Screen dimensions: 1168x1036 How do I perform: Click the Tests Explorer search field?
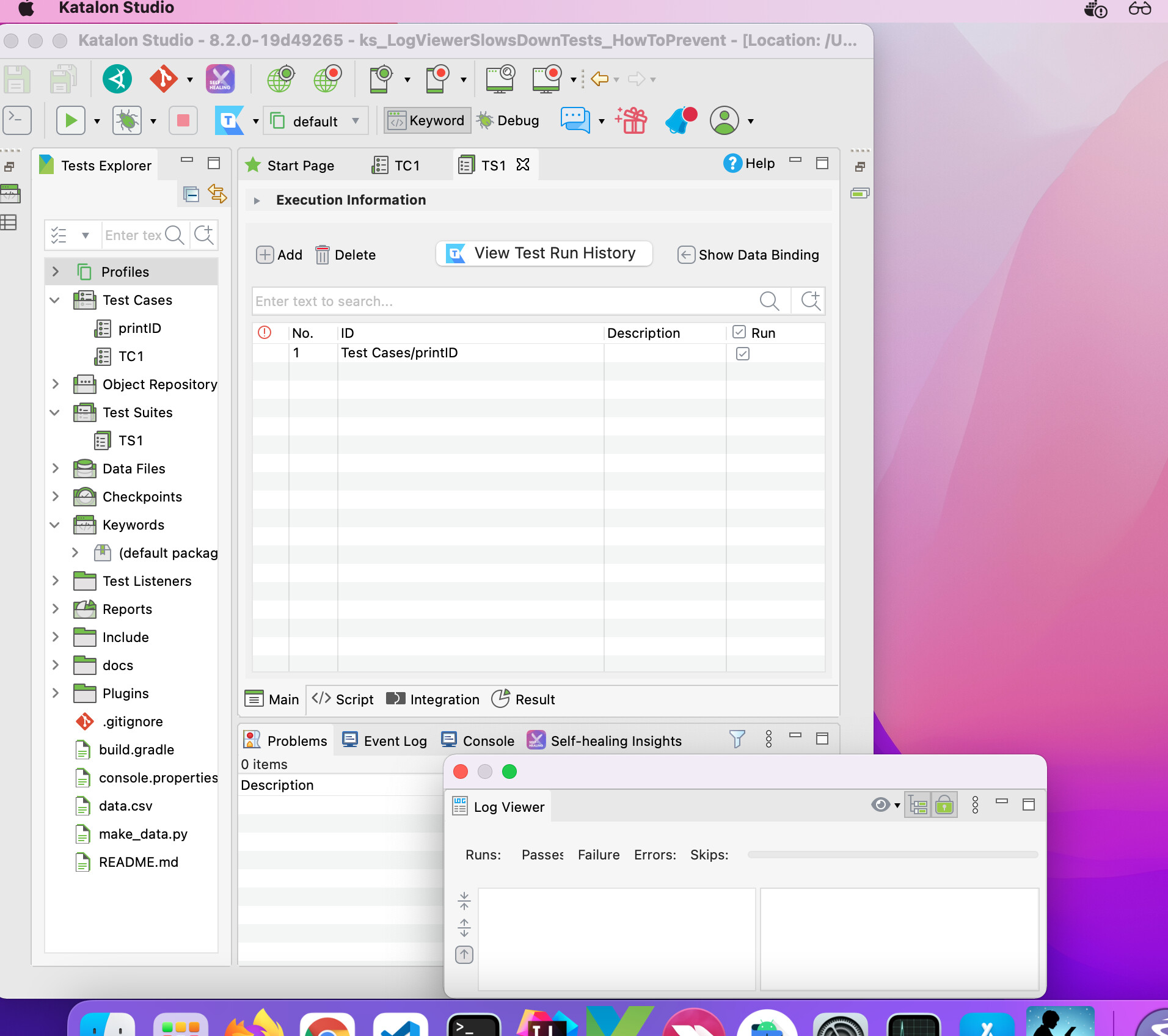133,235
